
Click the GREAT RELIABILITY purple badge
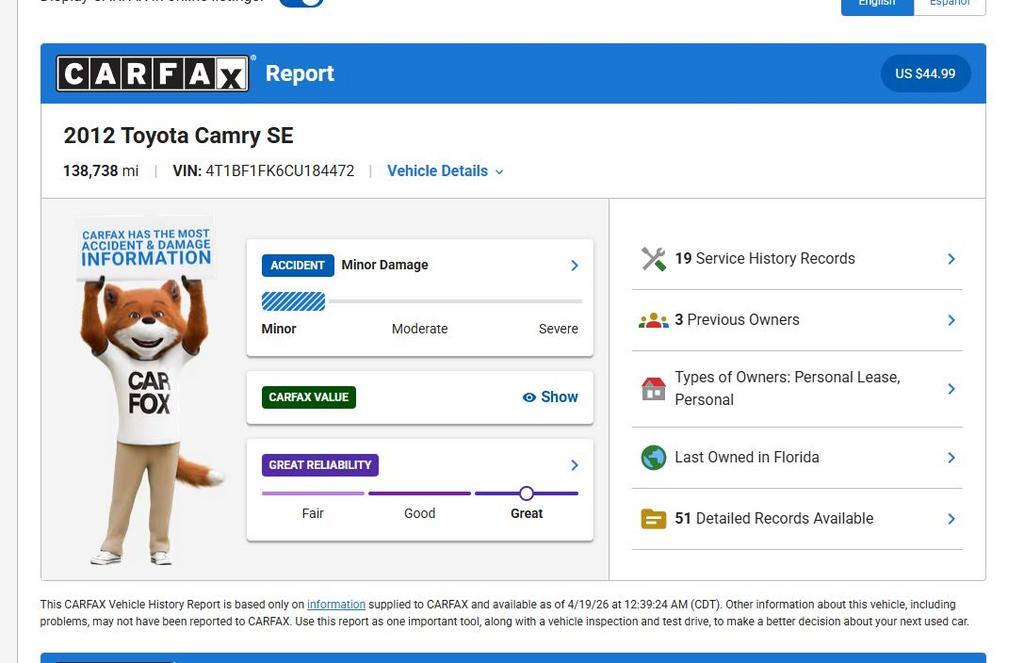coord(320,465)
